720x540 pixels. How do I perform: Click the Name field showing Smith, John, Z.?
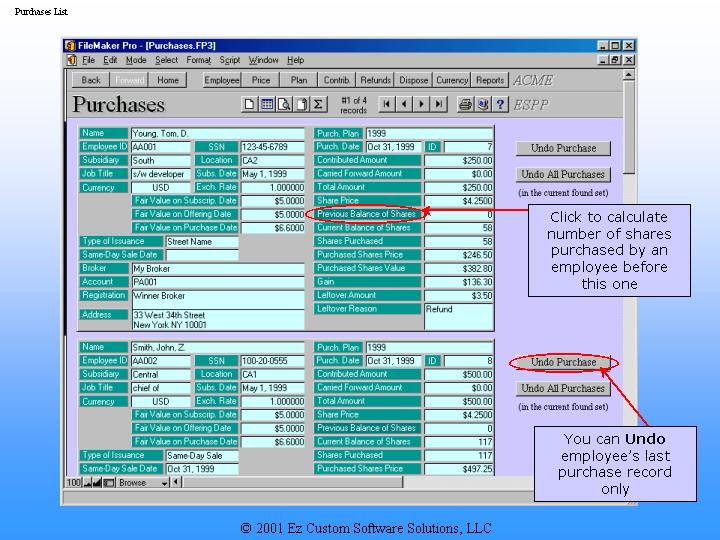(218, 348)
